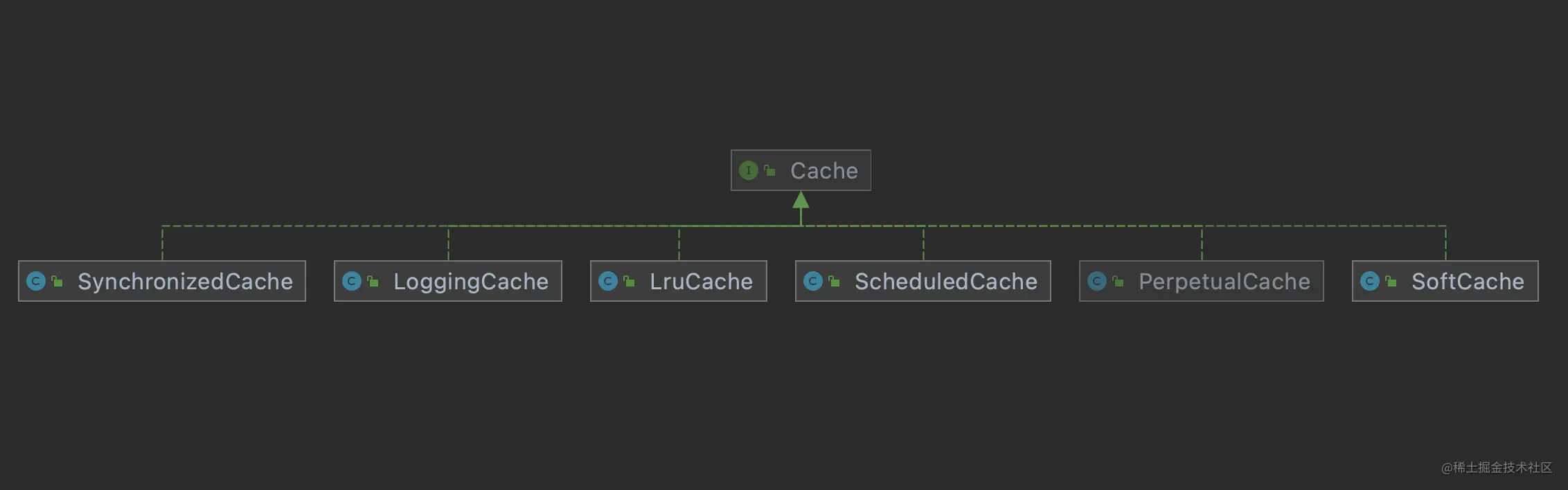
Task: Click the SynchronizedCache class icon
Action: (36, 281)
